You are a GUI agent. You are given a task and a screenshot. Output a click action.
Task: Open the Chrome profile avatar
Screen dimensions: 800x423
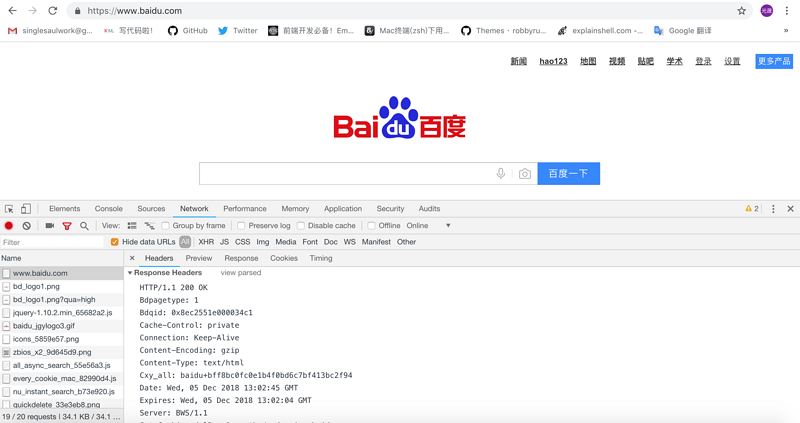[x=766, y=11]
